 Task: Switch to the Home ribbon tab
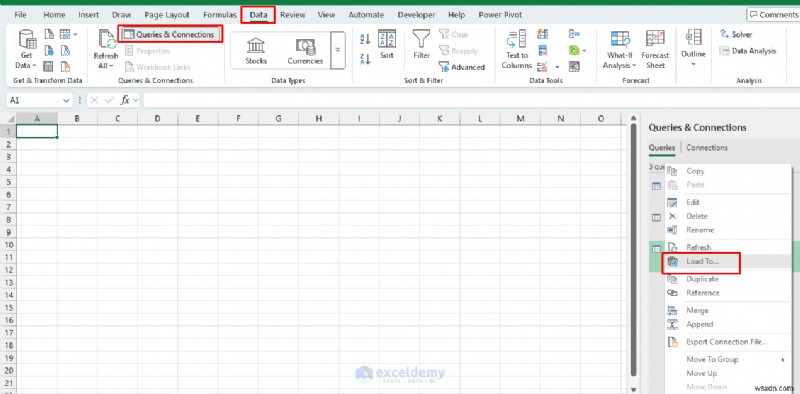(x=54, y=15)
